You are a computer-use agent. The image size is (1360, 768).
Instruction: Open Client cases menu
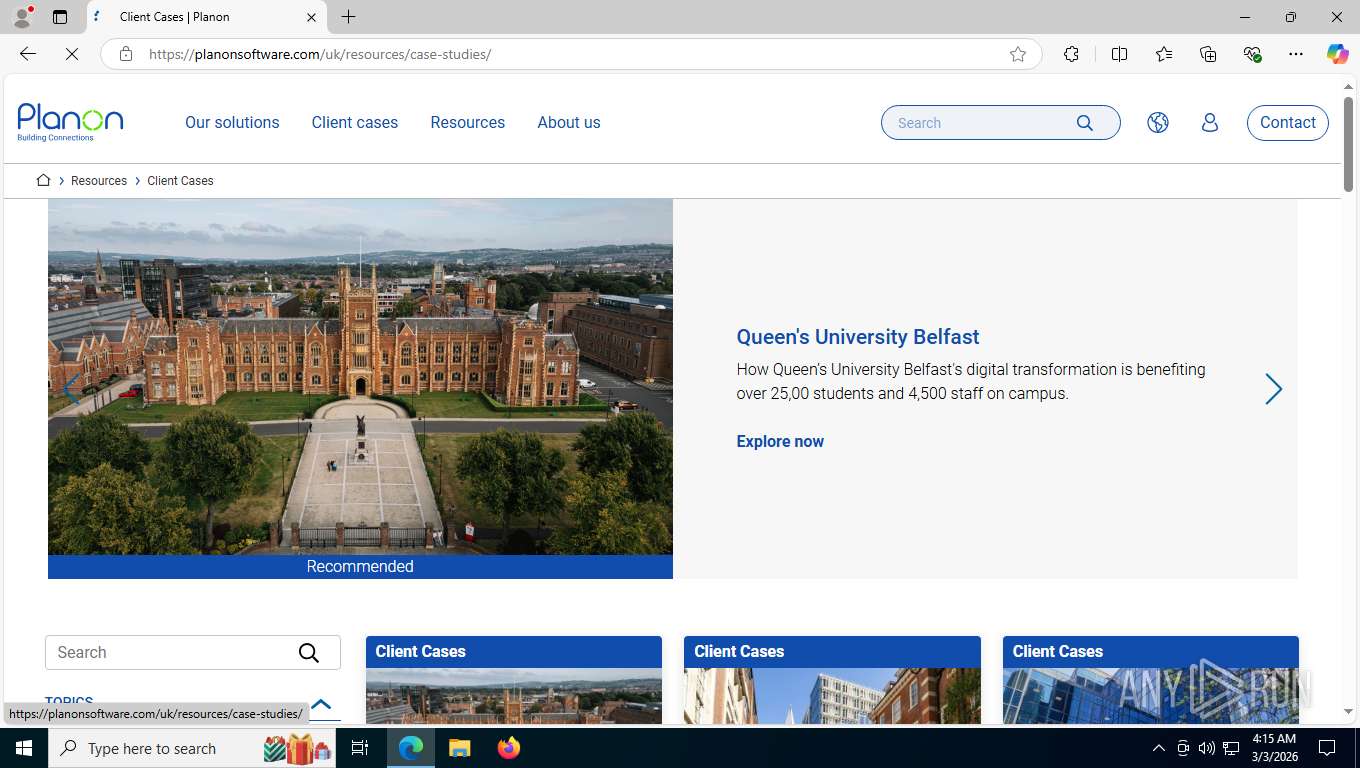[x=355, y=123]
